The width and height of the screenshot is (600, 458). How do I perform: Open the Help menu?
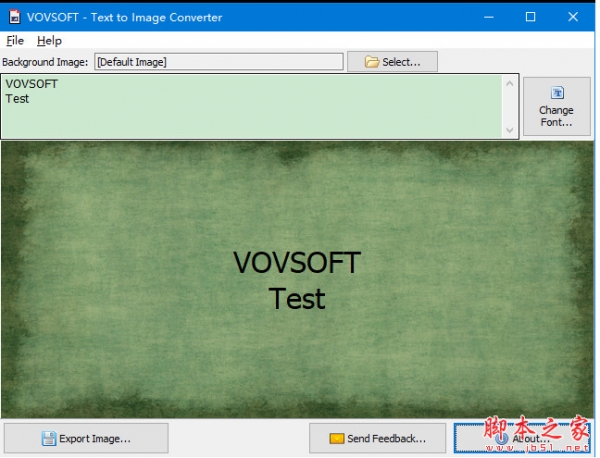tap(49, 41)
